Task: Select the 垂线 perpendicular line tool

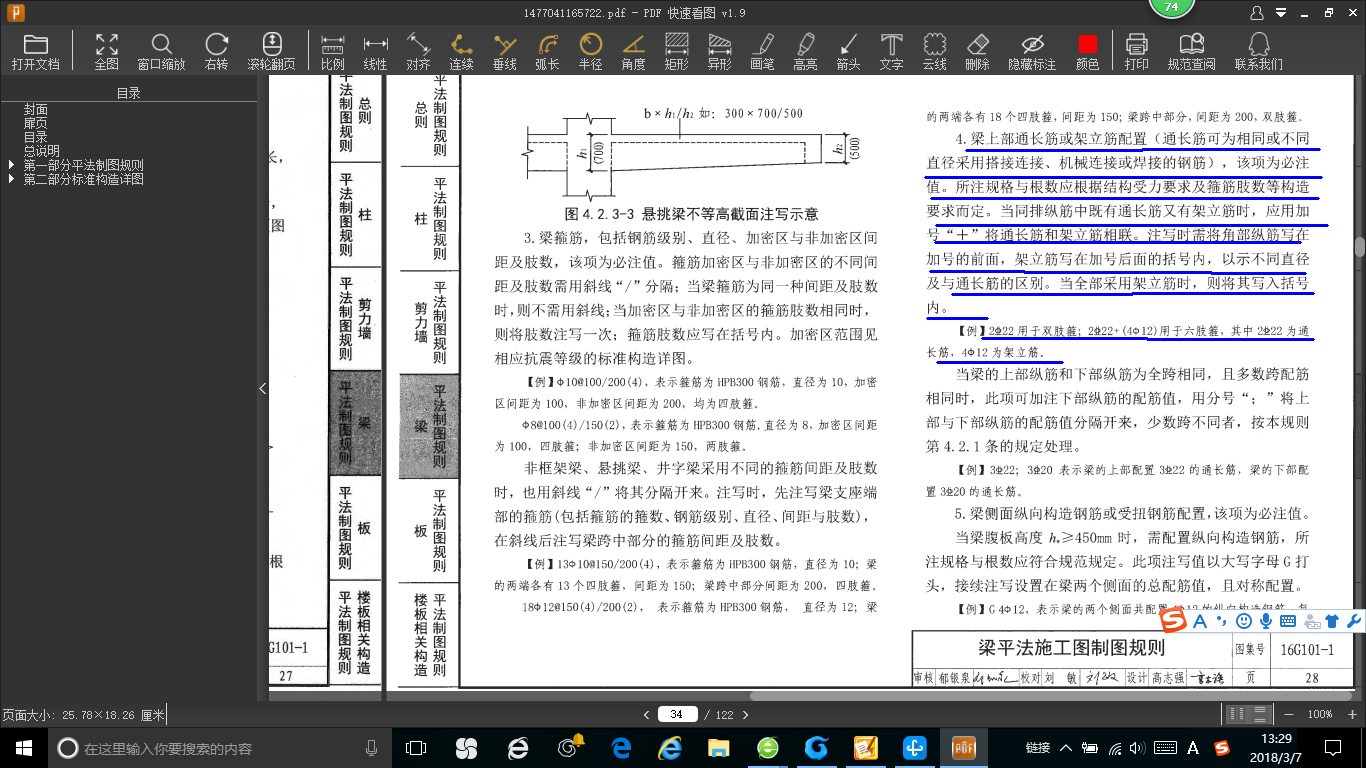Action: (504, 51)
